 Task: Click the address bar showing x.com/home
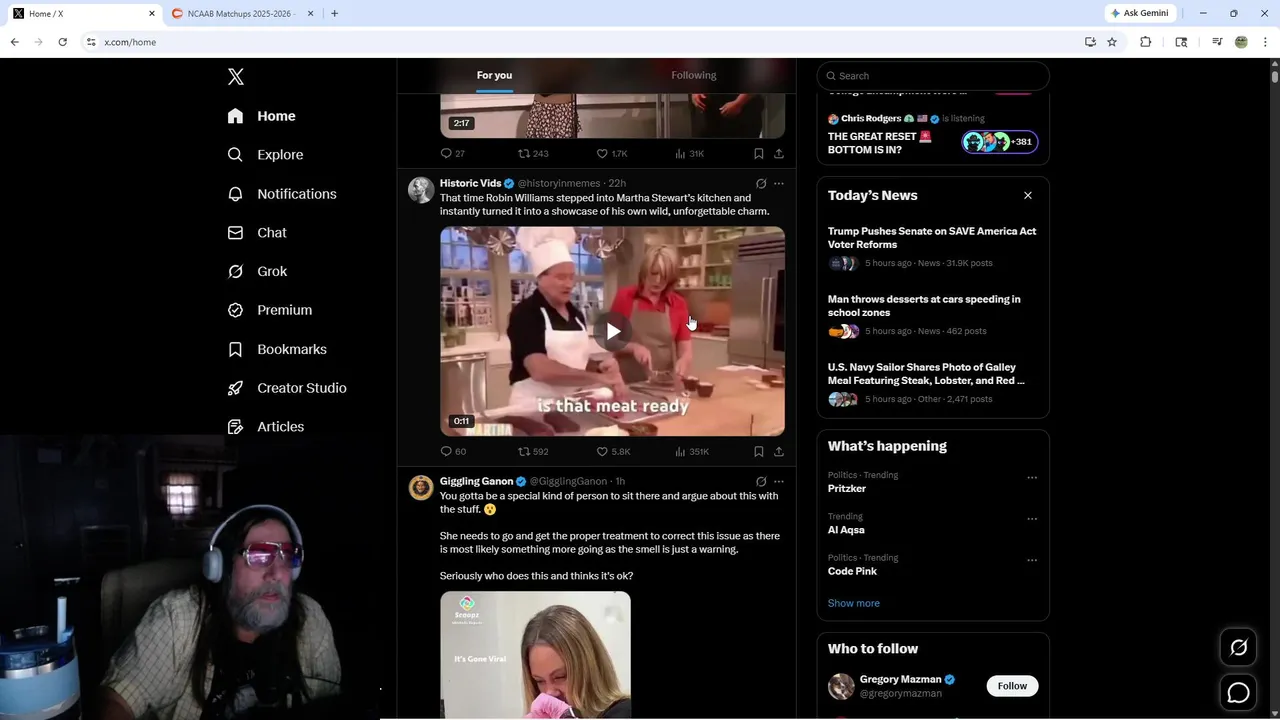click(x=583, y=42)
